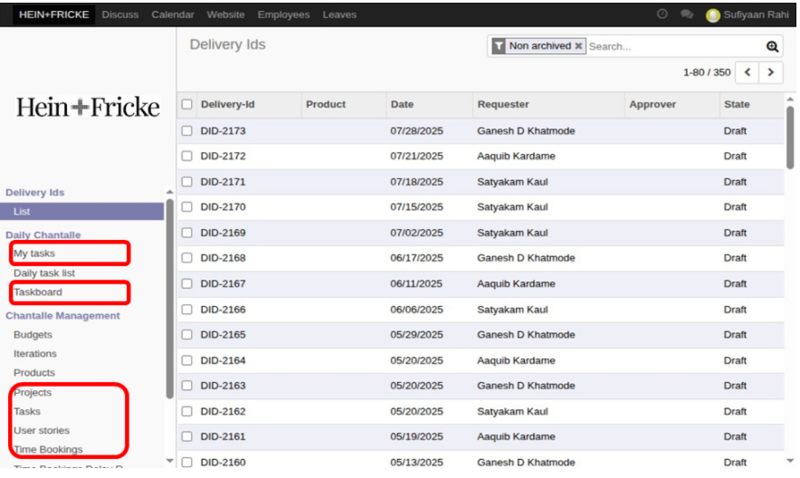Image resolution: width=800 pixels, height=478 pixels.
Task: Check the box for DID-2173
Action: (x=187, y=131)
